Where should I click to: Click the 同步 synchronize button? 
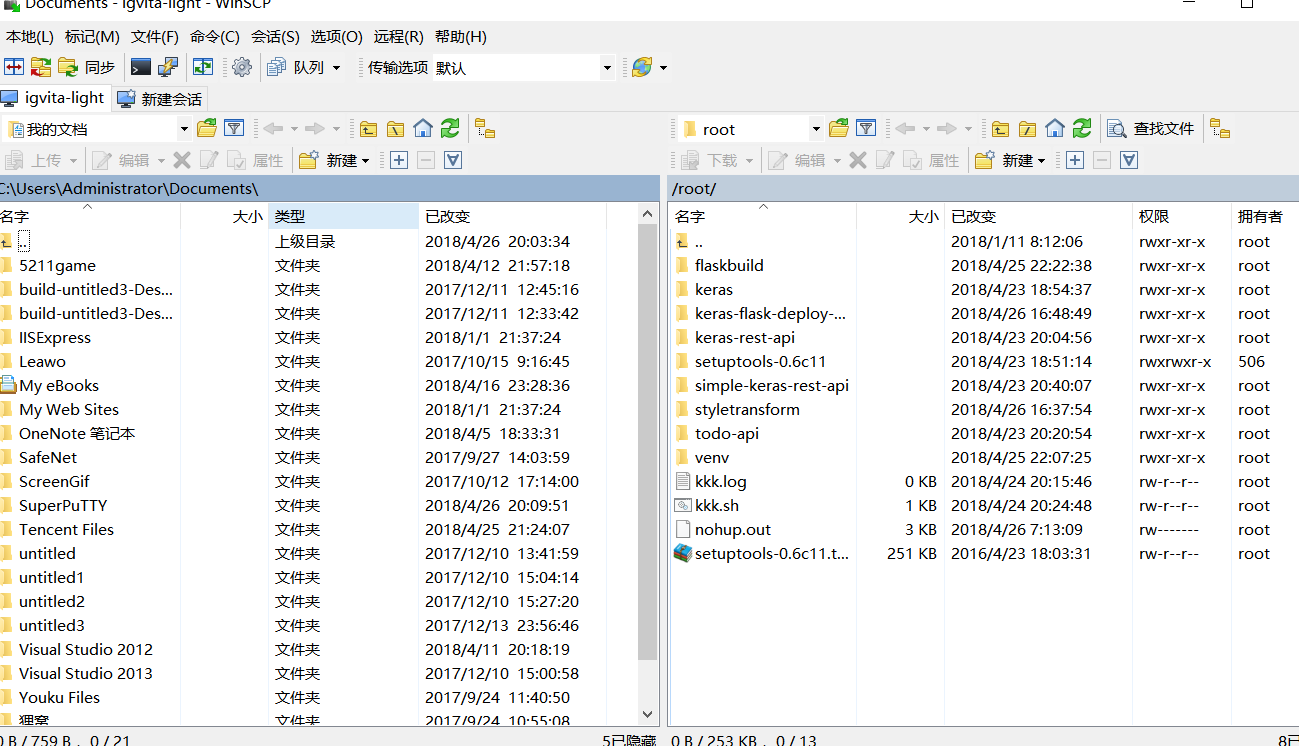point(87,67)
